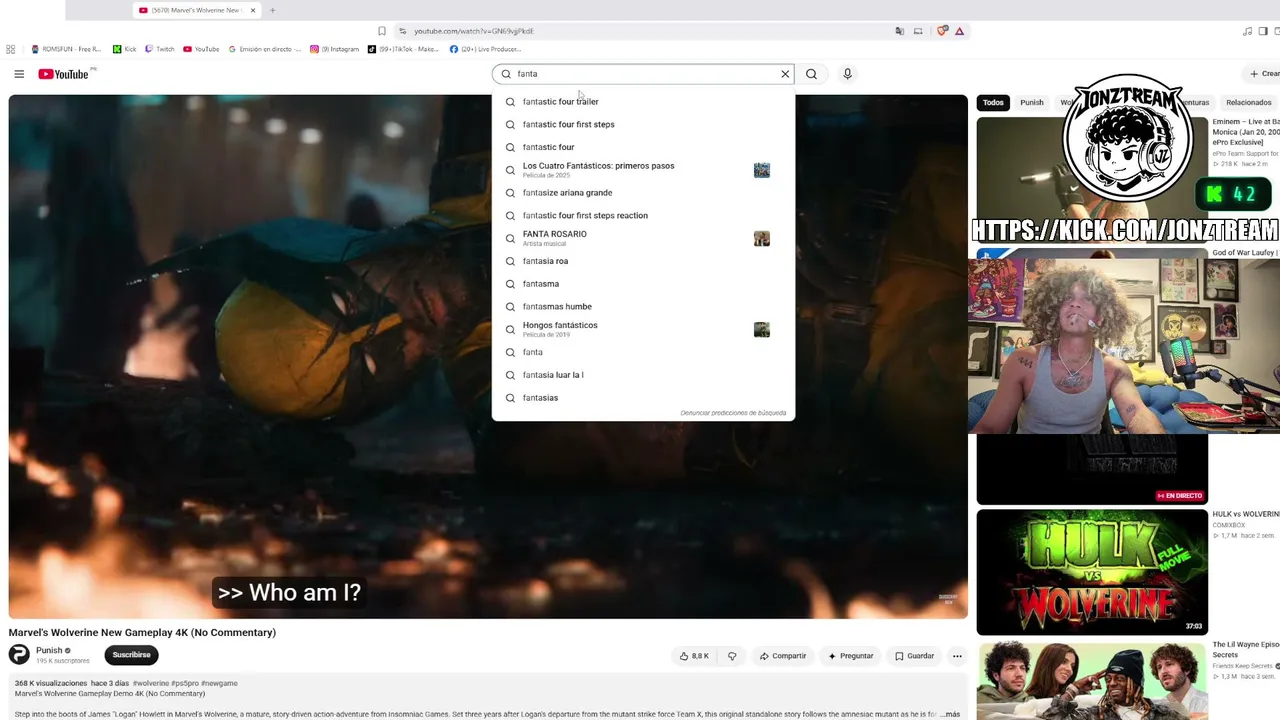Click the #wolverine hashtag
This screenshot has height=720, width=1280.
[151, 683]
